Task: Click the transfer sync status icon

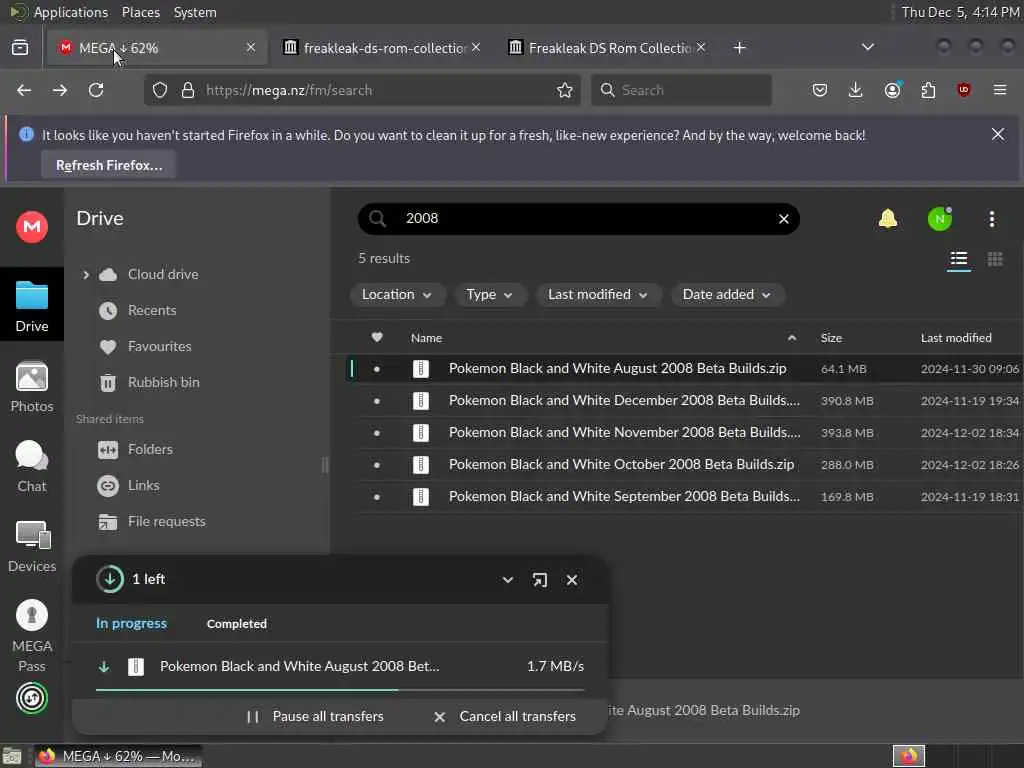Action: [31, 698]
